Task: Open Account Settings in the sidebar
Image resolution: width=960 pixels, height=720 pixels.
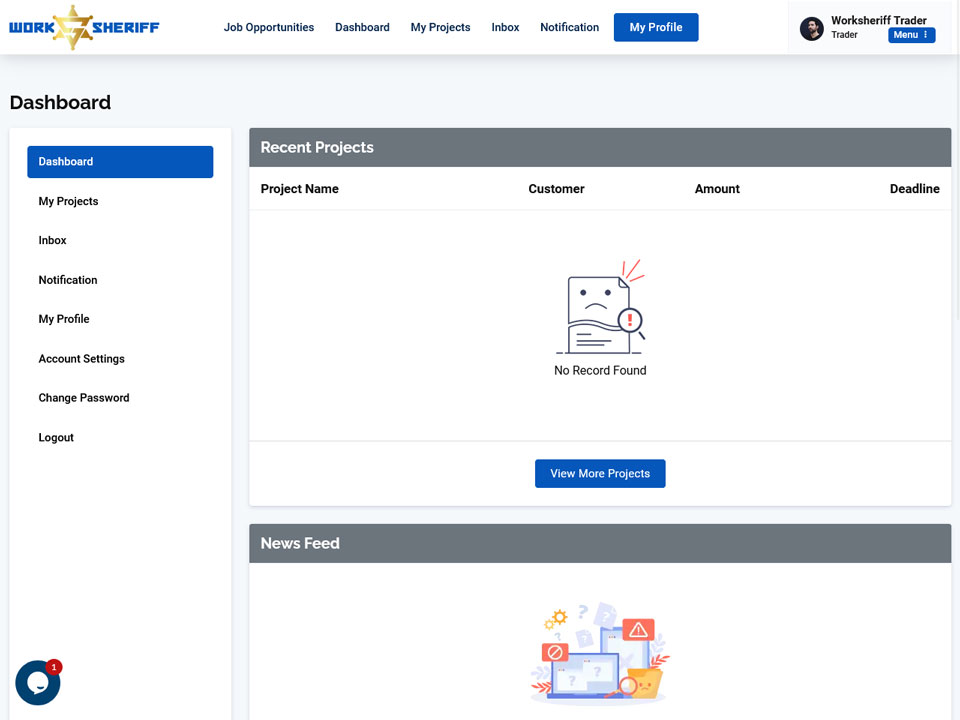Action: point(81,359)
